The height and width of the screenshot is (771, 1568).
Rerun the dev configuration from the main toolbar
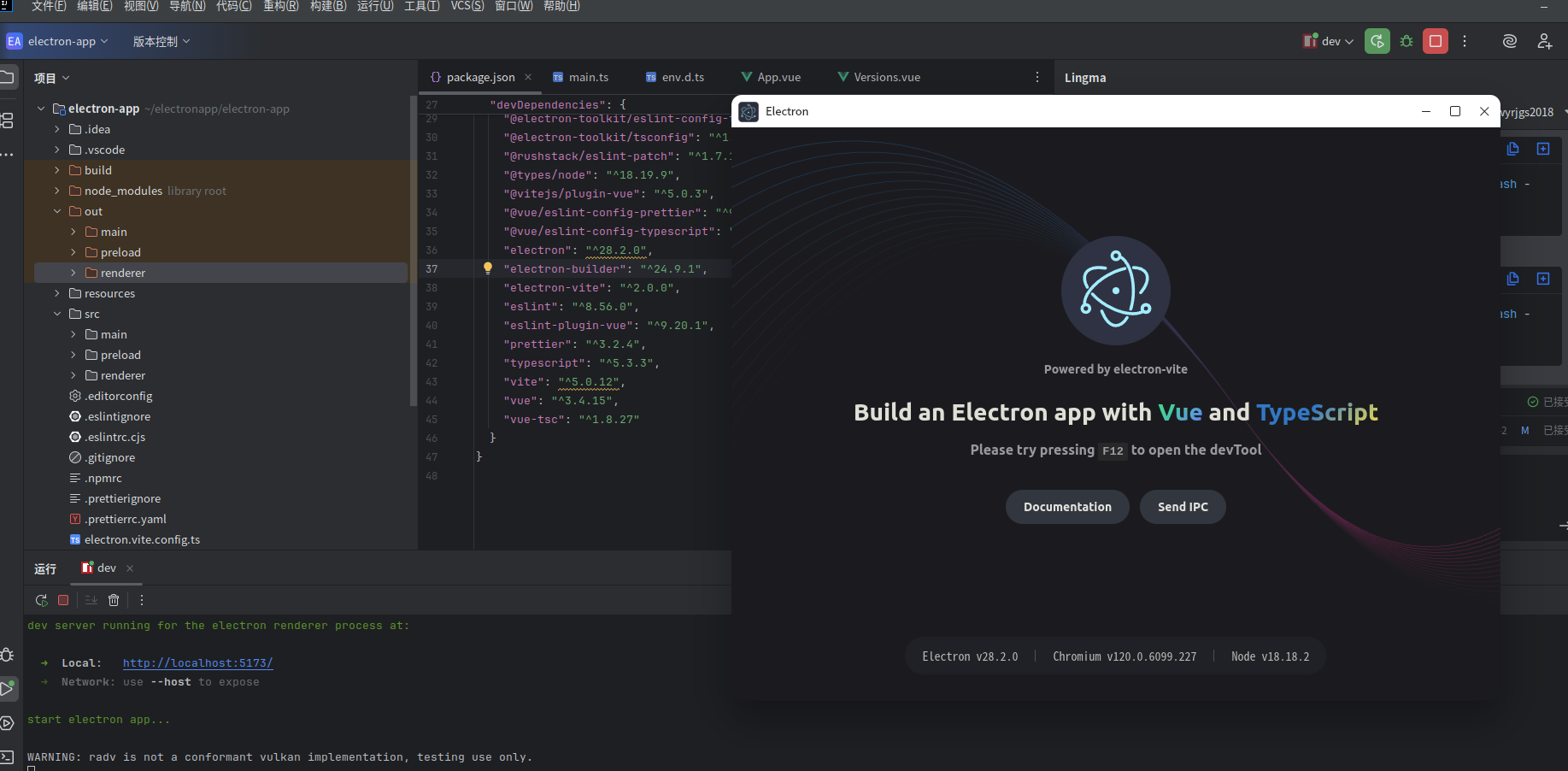click(1377, 41)
